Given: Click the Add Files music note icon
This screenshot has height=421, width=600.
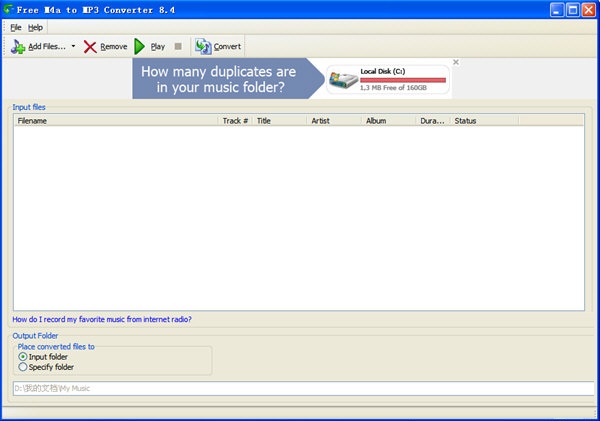Looking at the screenshot, I should [x=18, y=47].
